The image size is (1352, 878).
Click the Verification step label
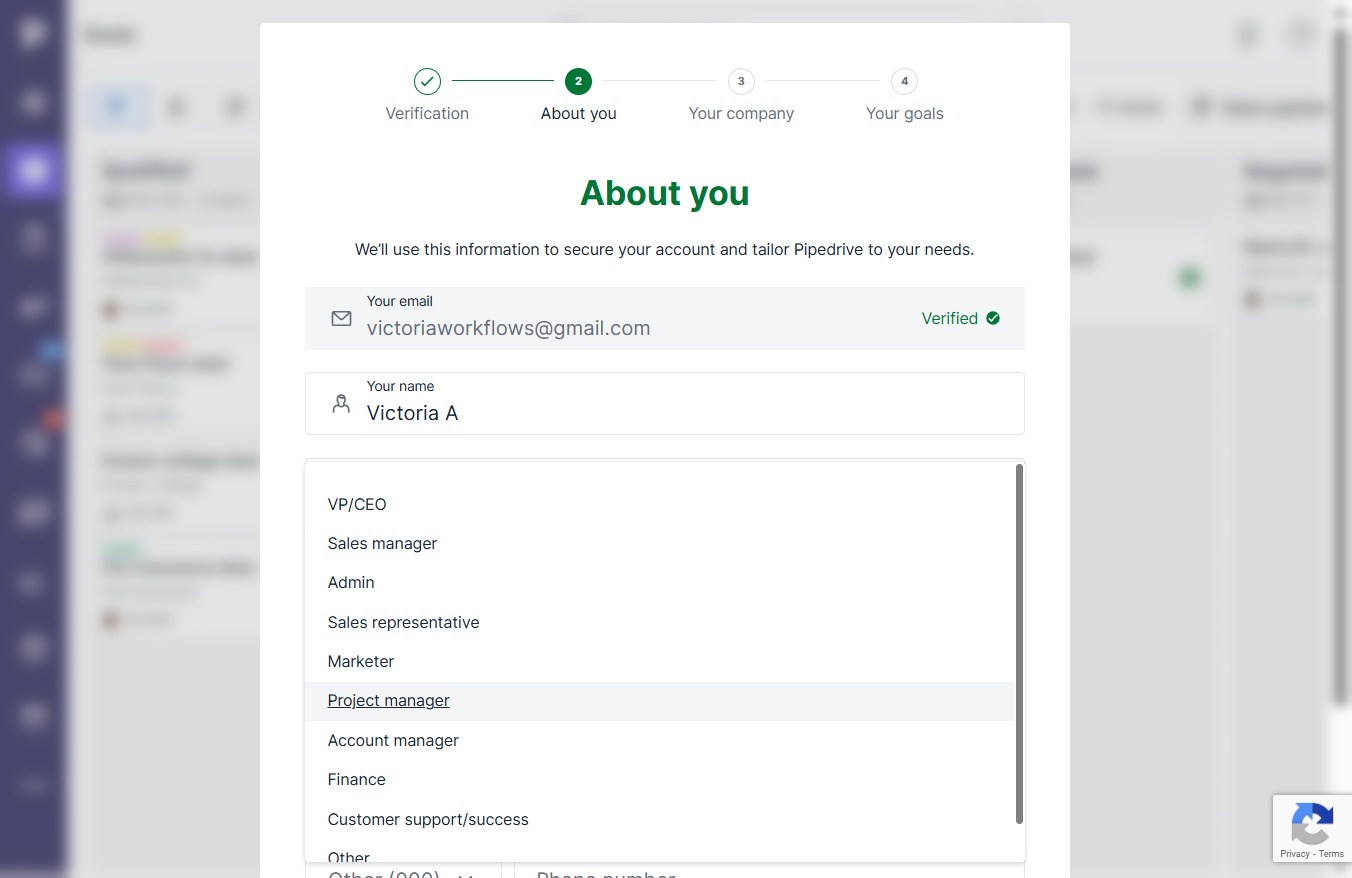[x=427, y=113]
